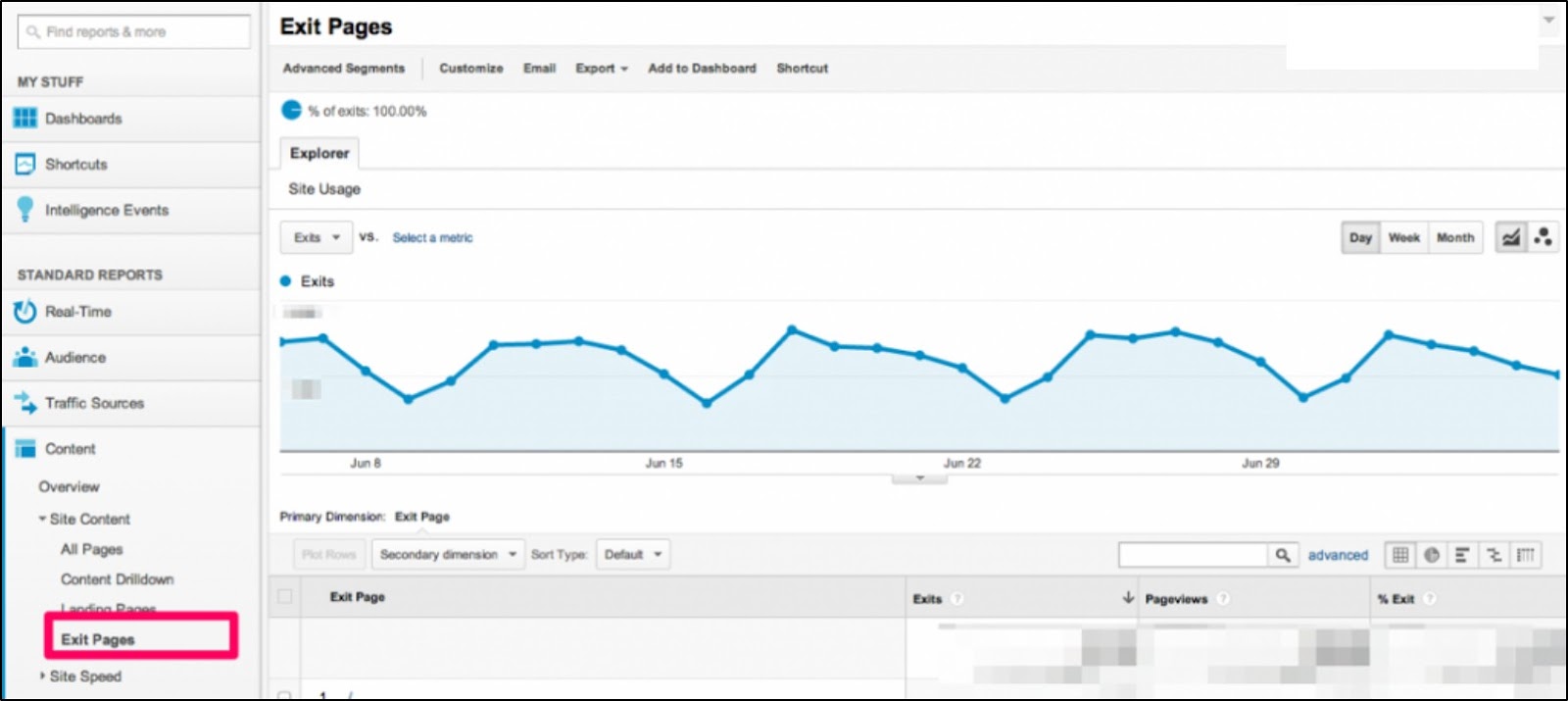Switch to motion chart icon
1568x701 pixels.
[x=1543, y=237]
